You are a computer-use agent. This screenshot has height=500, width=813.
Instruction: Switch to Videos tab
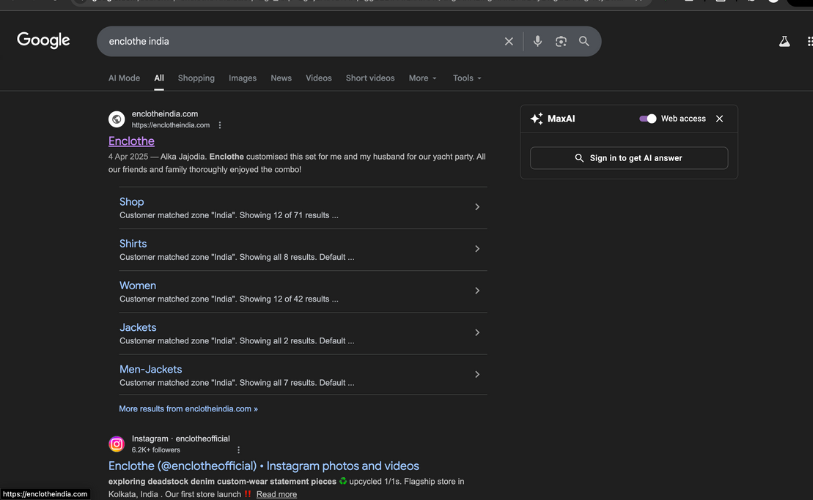tap(318, 78)
